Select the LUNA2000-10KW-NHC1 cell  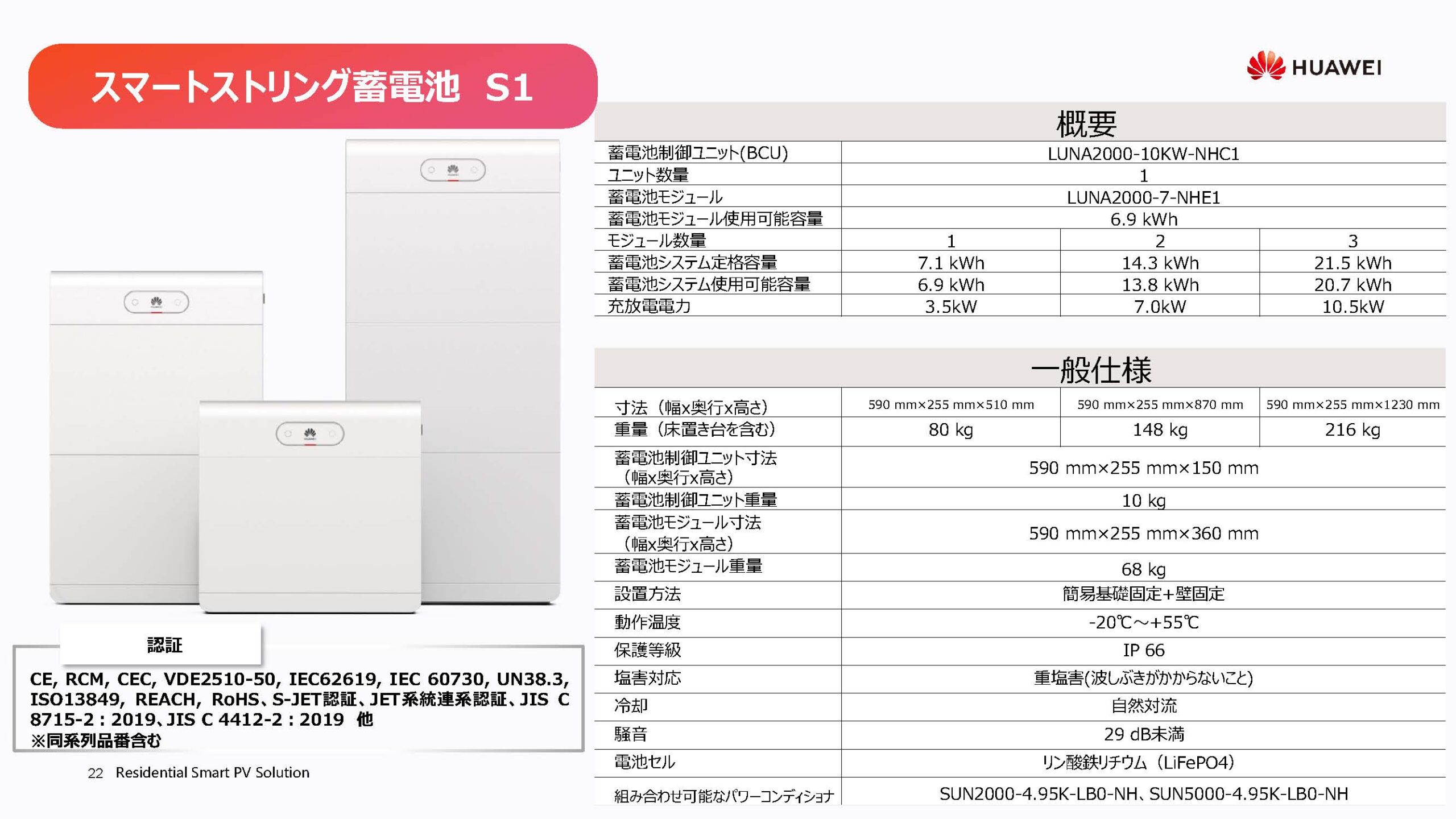point(1143,154)
